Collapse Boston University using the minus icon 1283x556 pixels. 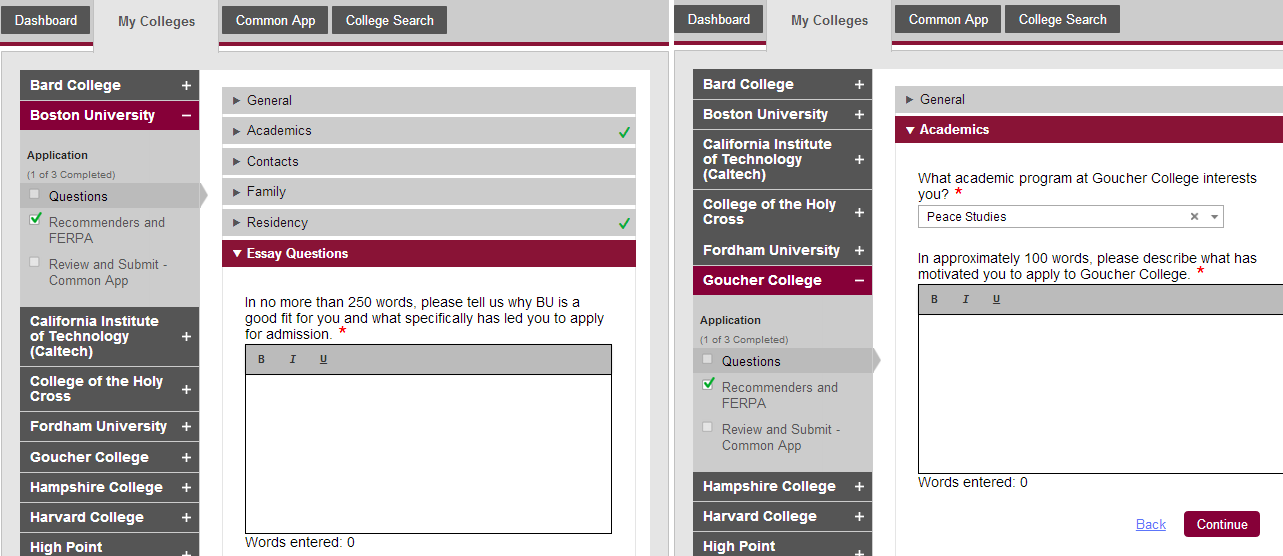click(186, 116)
